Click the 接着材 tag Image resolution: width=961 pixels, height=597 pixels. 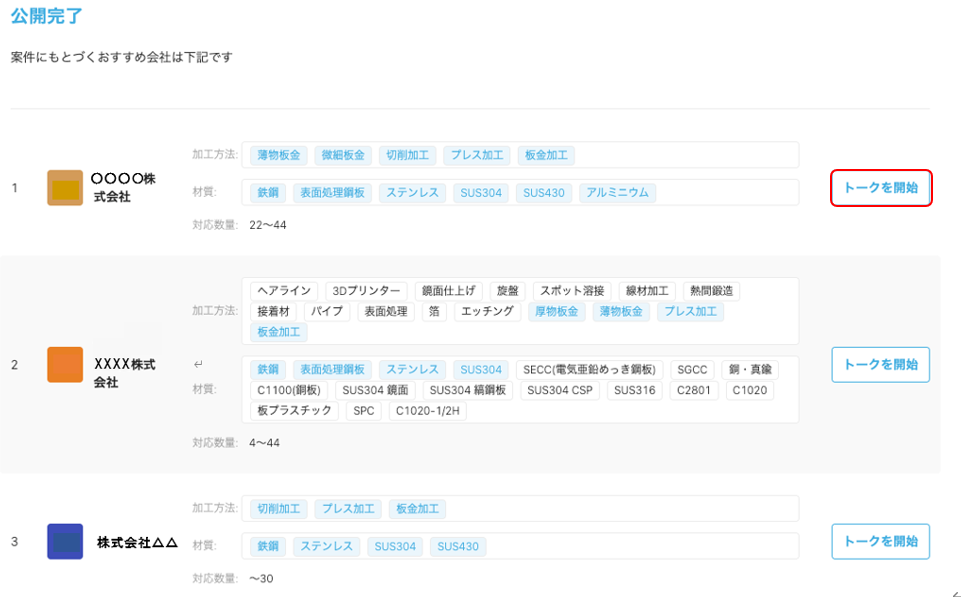click(273, 311)
